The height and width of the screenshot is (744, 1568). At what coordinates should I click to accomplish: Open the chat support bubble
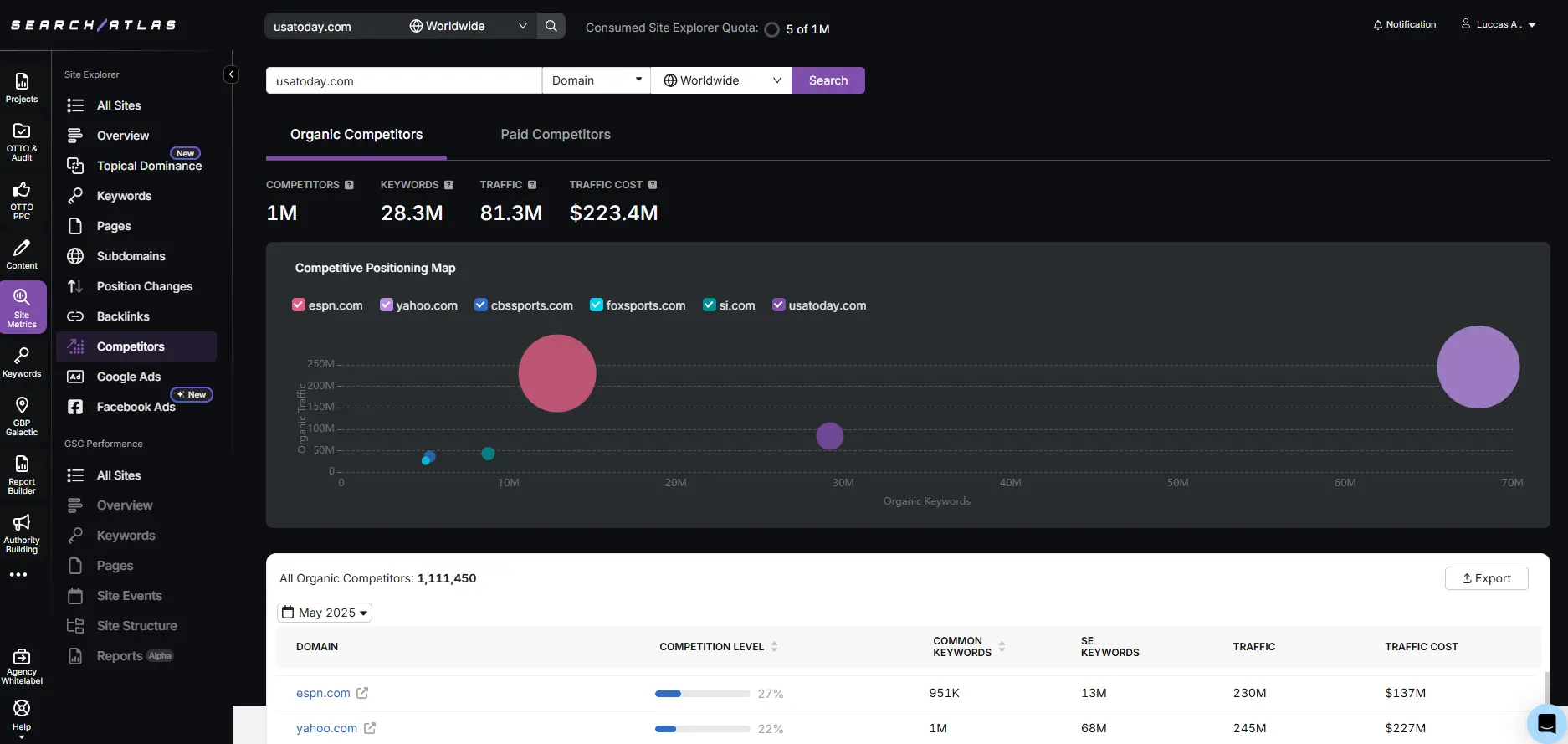click(1546, 723)
